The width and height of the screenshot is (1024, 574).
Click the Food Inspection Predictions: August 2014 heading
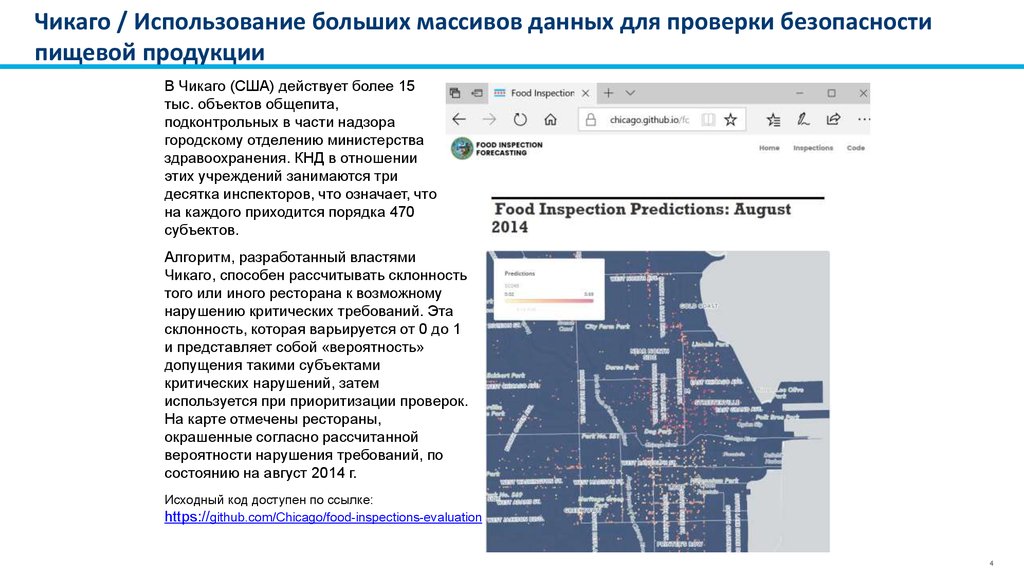641,217
